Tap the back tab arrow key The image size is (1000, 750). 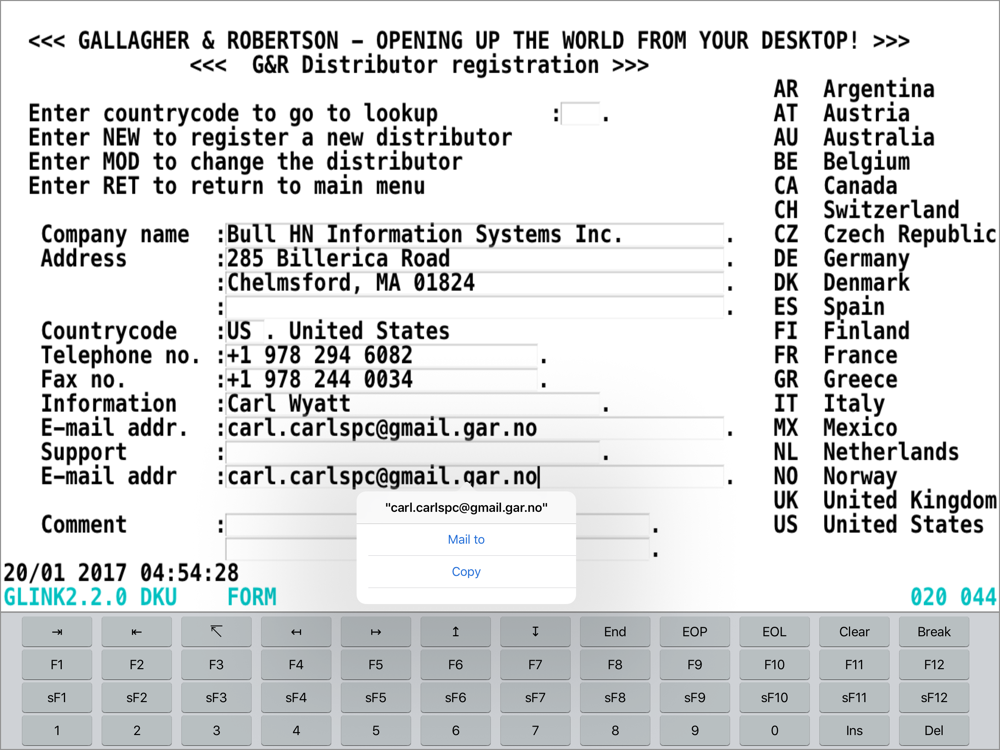pos(136,631)
